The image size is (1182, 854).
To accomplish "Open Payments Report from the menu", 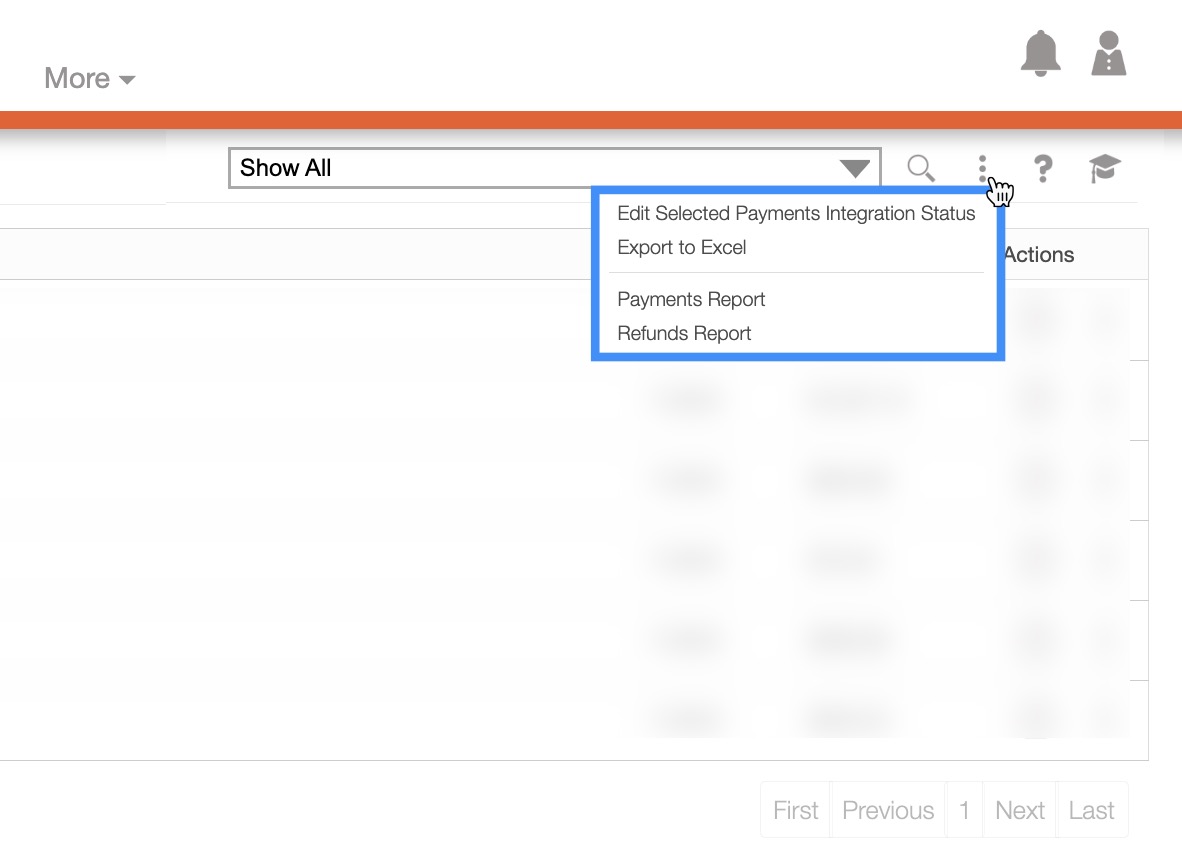I will point(691,299).
